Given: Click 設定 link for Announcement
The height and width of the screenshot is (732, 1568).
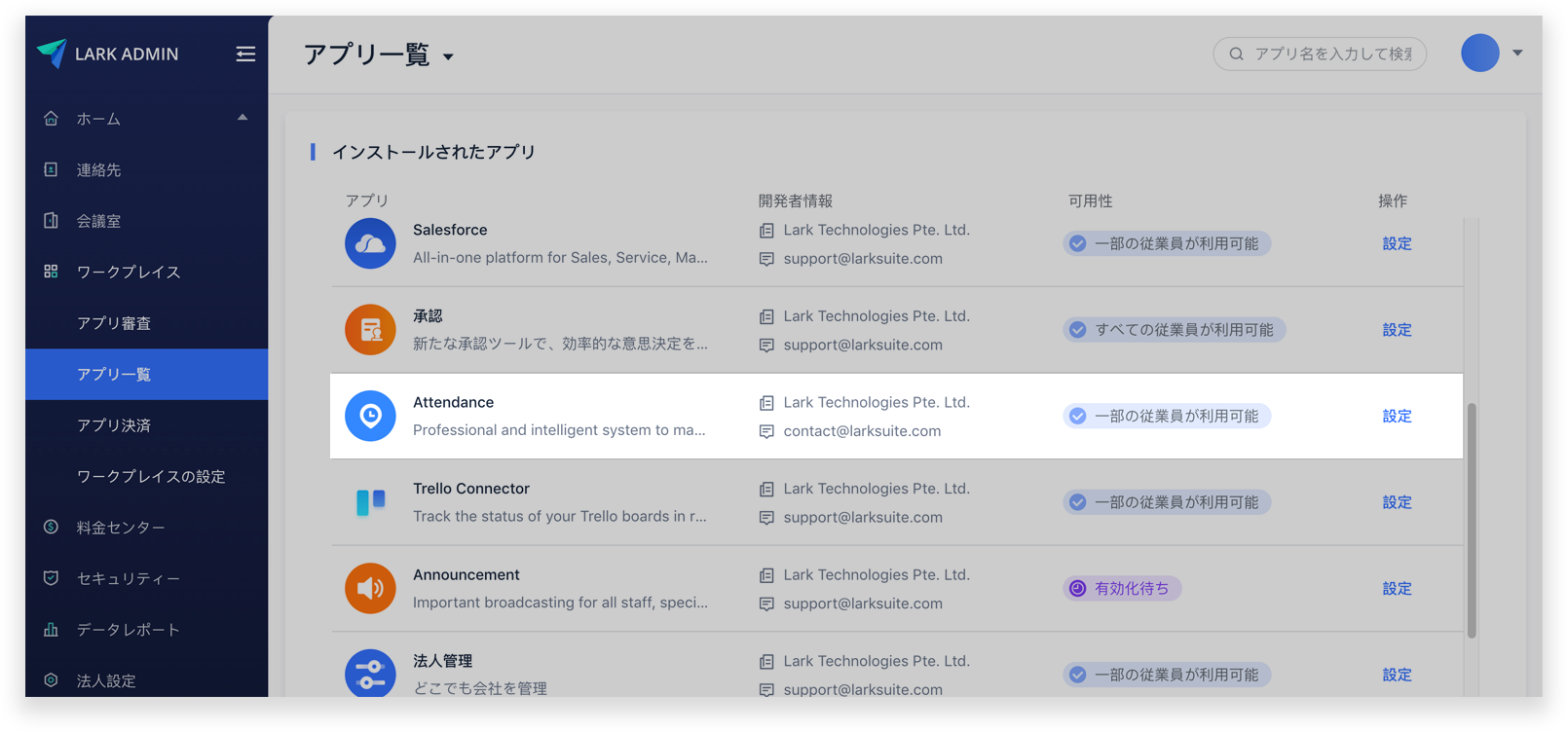Looking at the screenshot, I should coord(1397,588).
